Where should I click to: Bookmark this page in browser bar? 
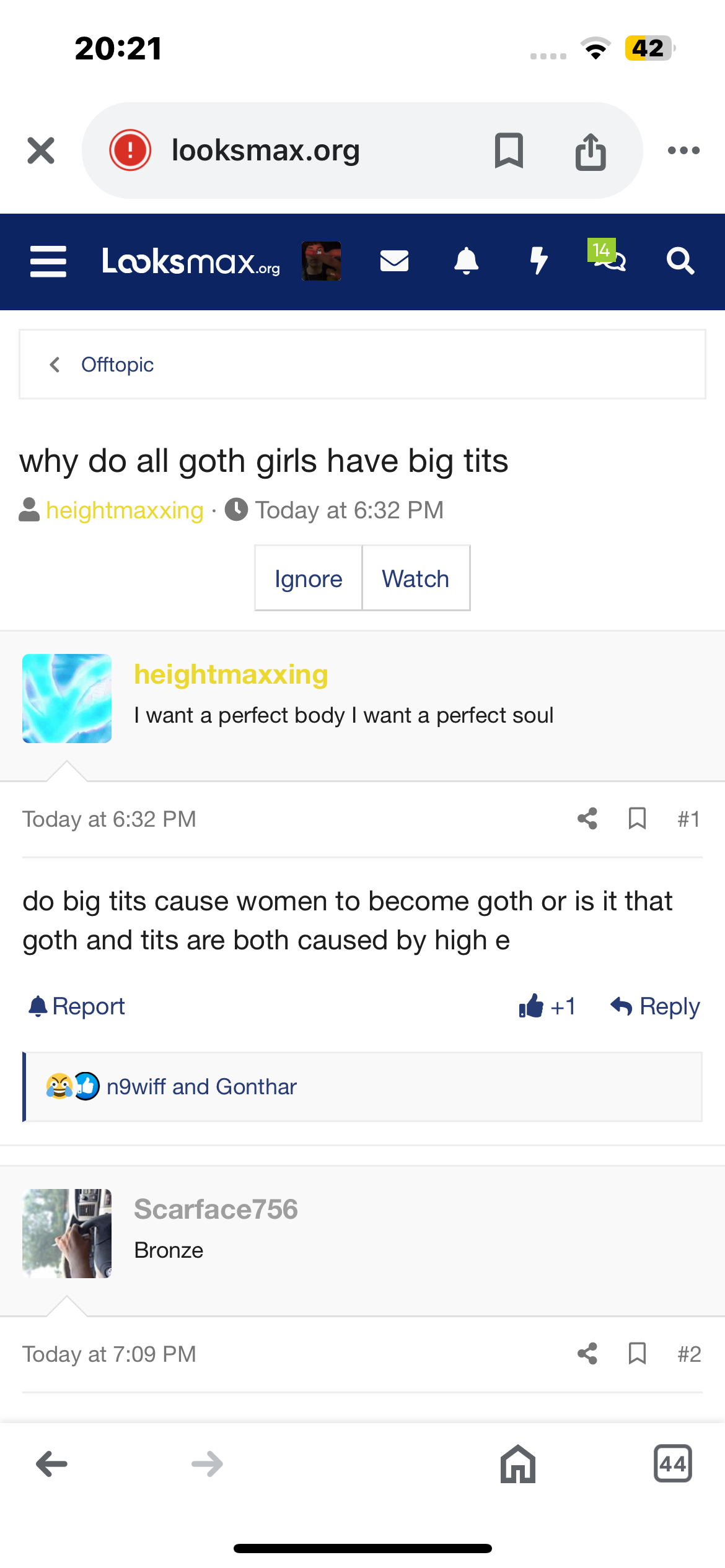pos(509,150)
